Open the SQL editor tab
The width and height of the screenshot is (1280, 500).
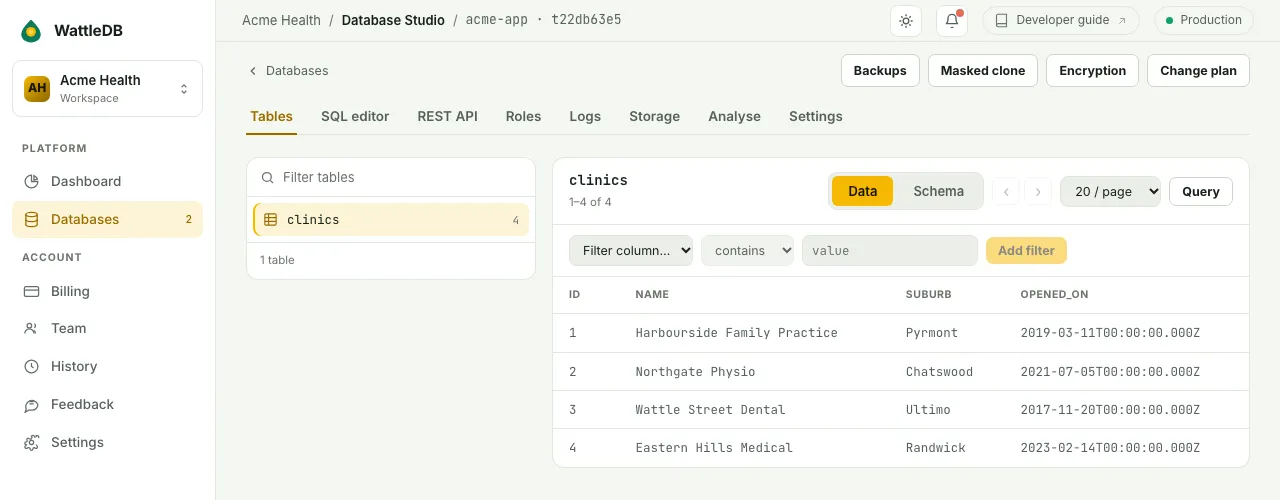click(x=355, y=116)
